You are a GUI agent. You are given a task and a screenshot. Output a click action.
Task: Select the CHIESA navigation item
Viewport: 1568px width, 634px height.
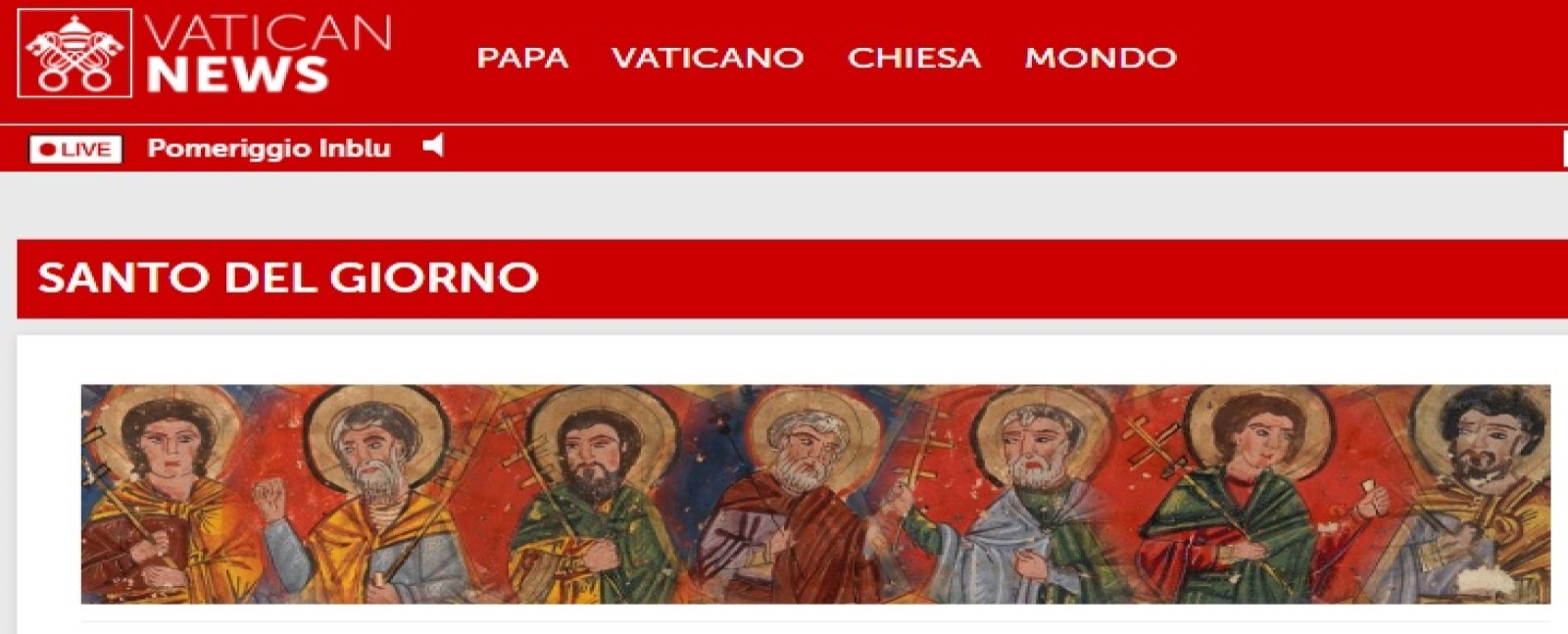(914, 58)
